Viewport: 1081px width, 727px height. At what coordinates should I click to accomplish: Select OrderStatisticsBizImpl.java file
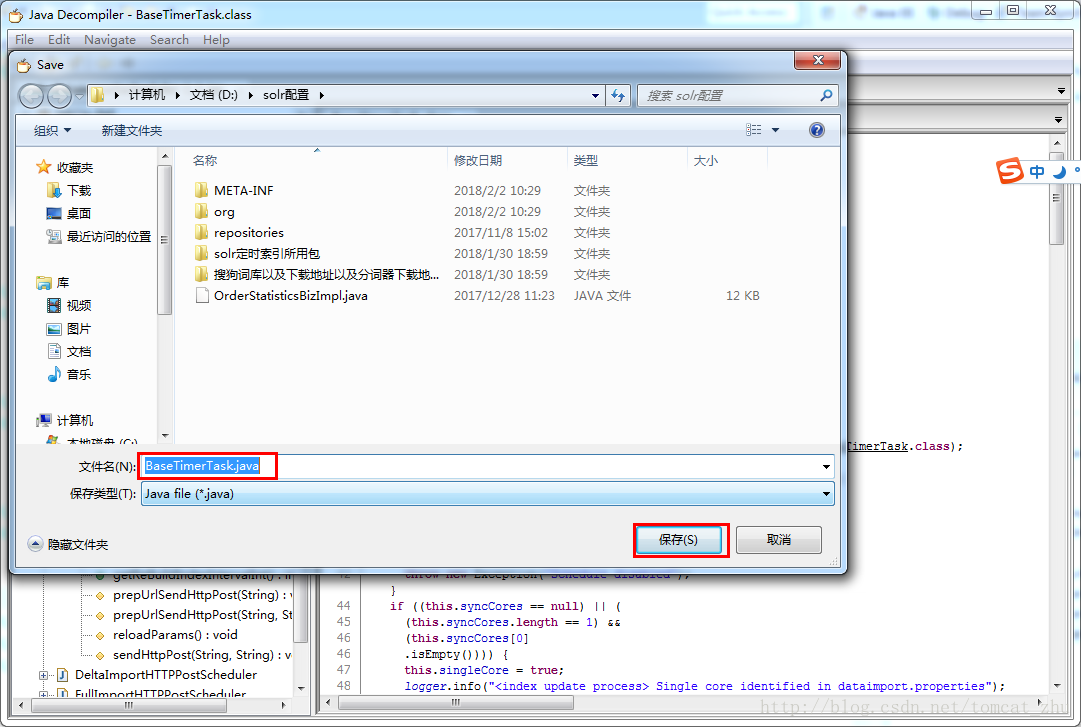coord(290,296)
